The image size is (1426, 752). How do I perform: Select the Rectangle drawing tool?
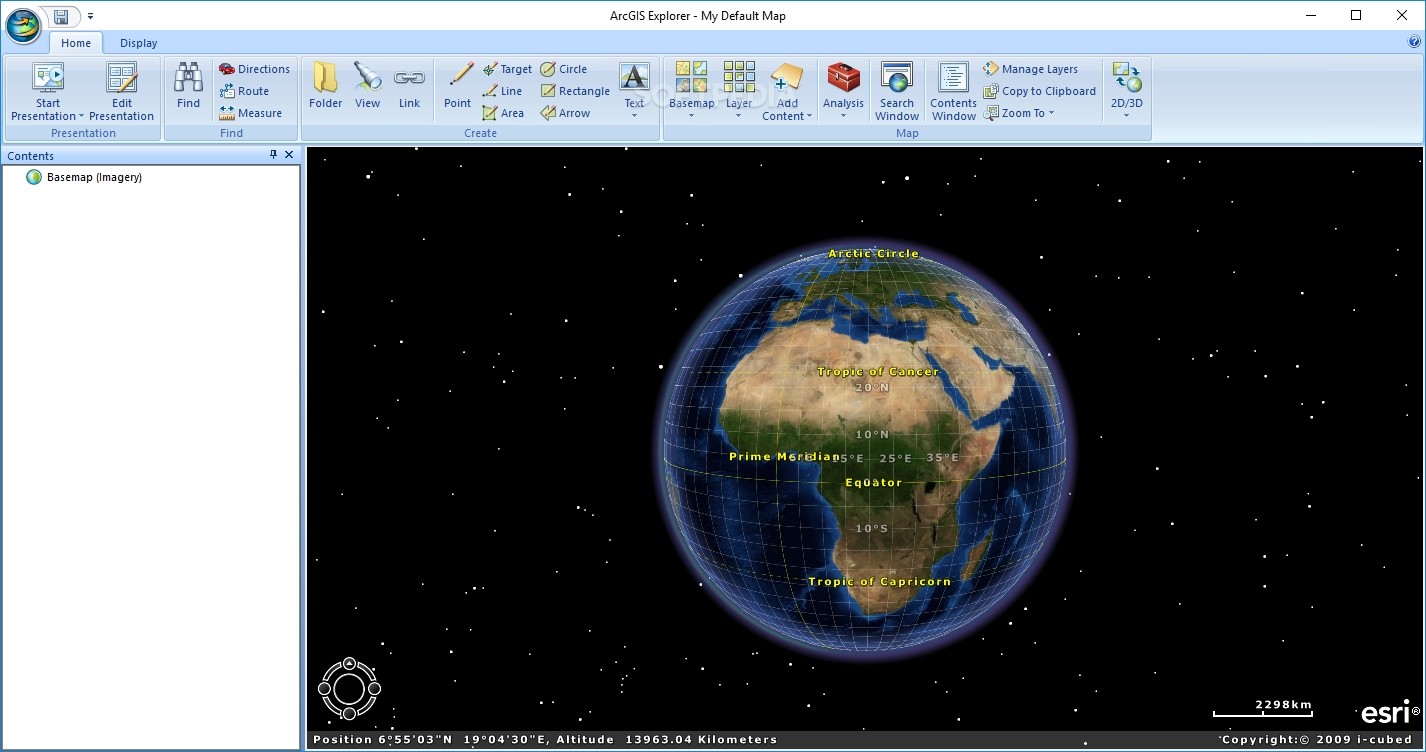[x=575, y=91]
